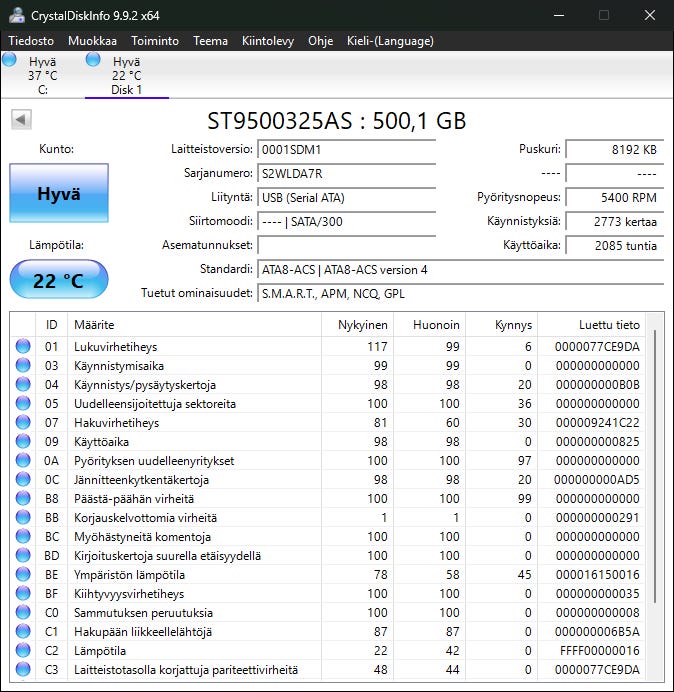674x692 pixels.
Task: Minimize the CrystalDiskInfo window
Action: (559, 15)
